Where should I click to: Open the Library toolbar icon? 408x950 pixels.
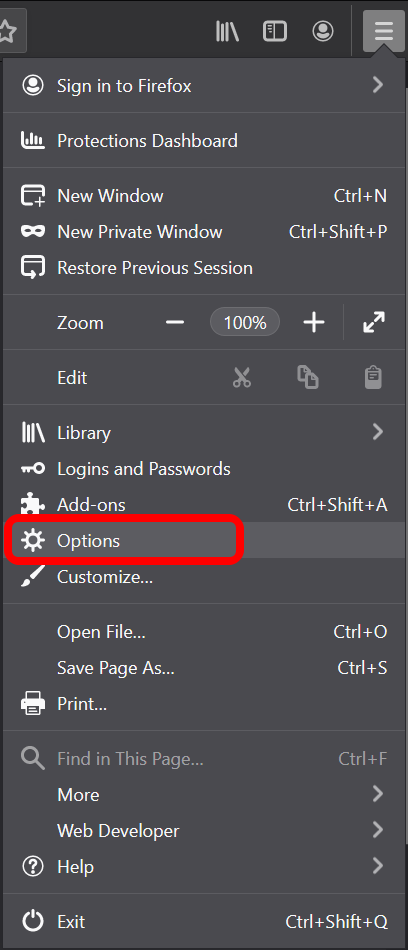227,31
